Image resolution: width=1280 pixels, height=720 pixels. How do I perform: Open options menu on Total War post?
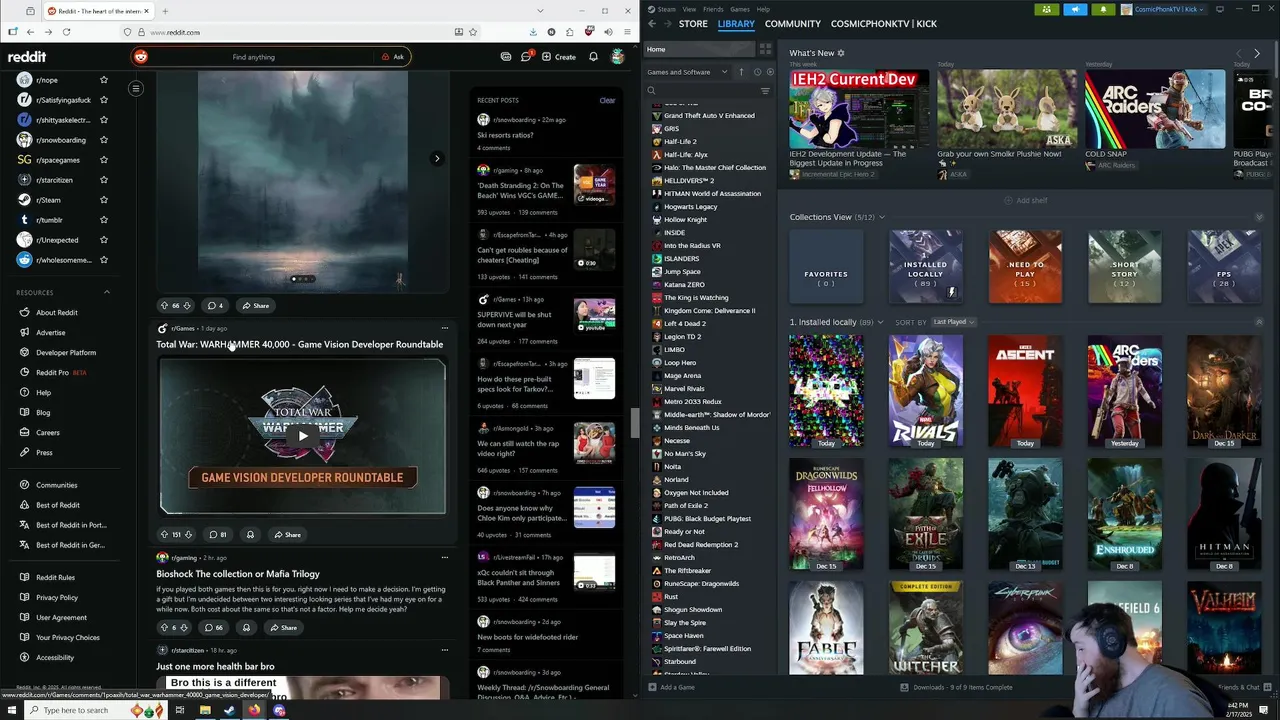tap(445, 328)
